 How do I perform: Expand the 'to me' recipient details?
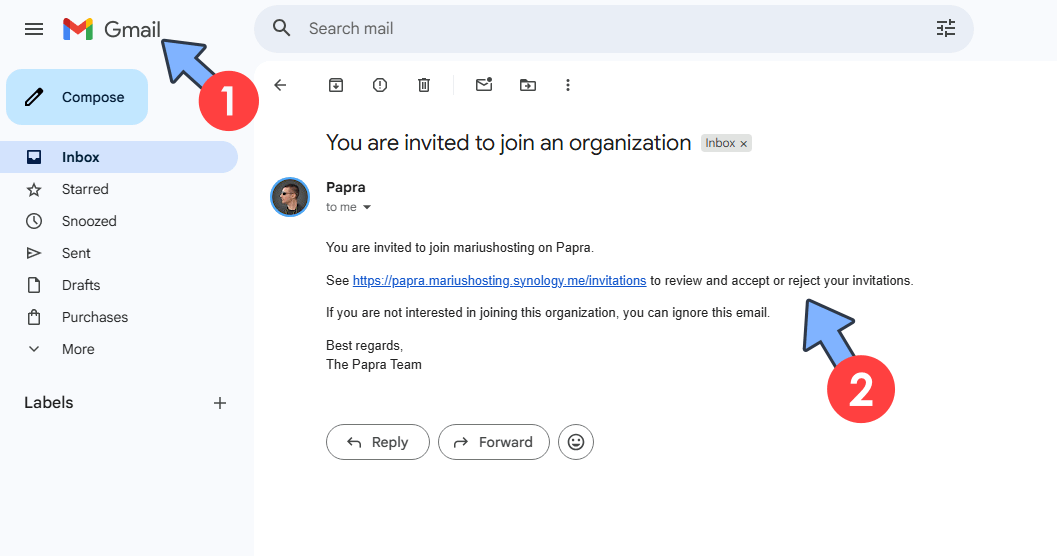(367, 207)
